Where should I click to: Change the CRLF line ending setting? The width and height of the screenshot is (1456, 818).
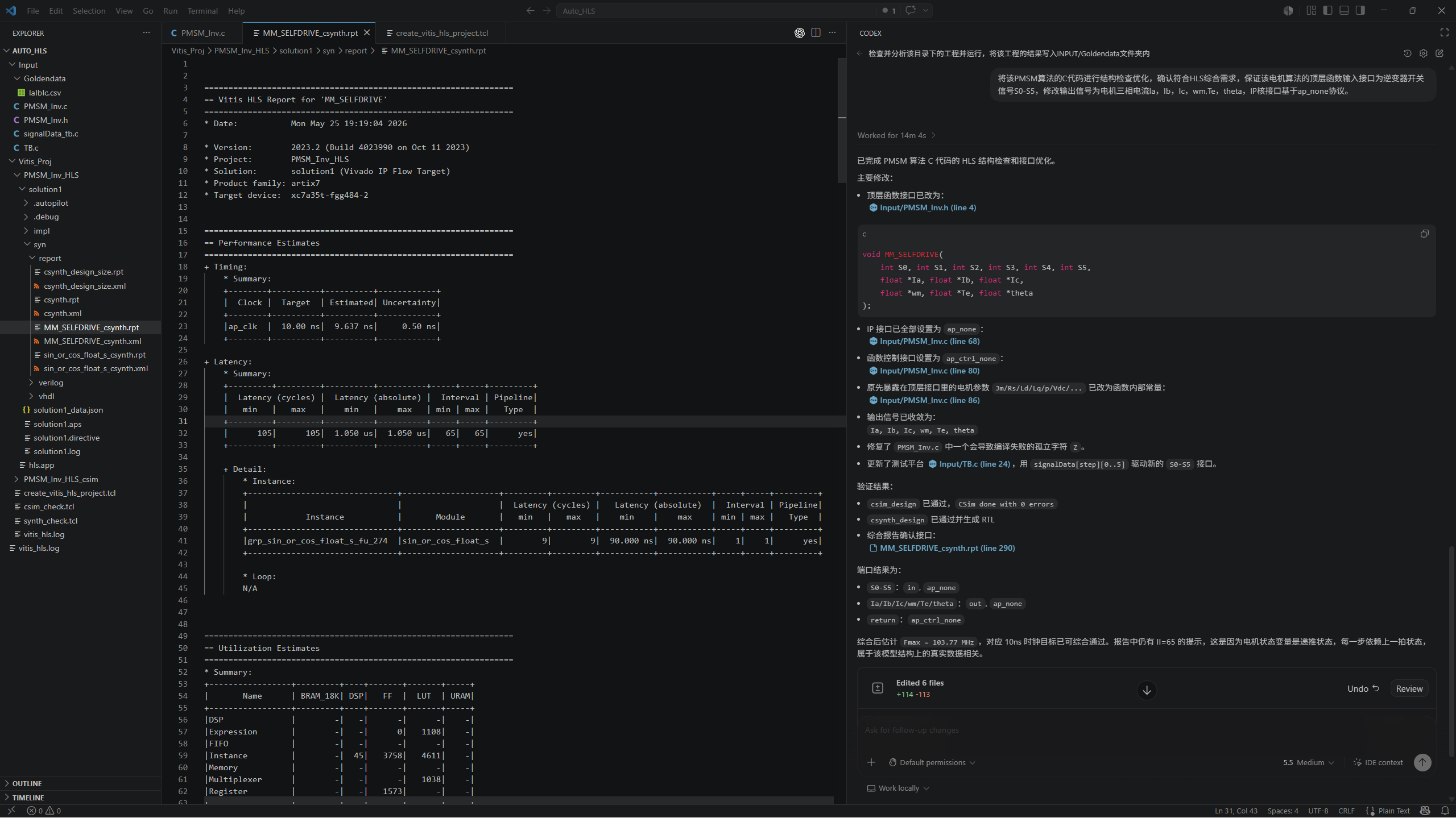point(1346,811)
